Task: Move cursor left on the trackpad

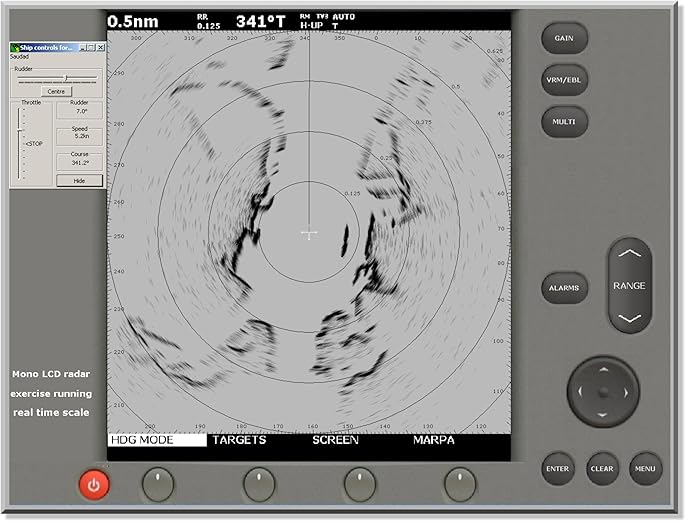Action: 580,391
